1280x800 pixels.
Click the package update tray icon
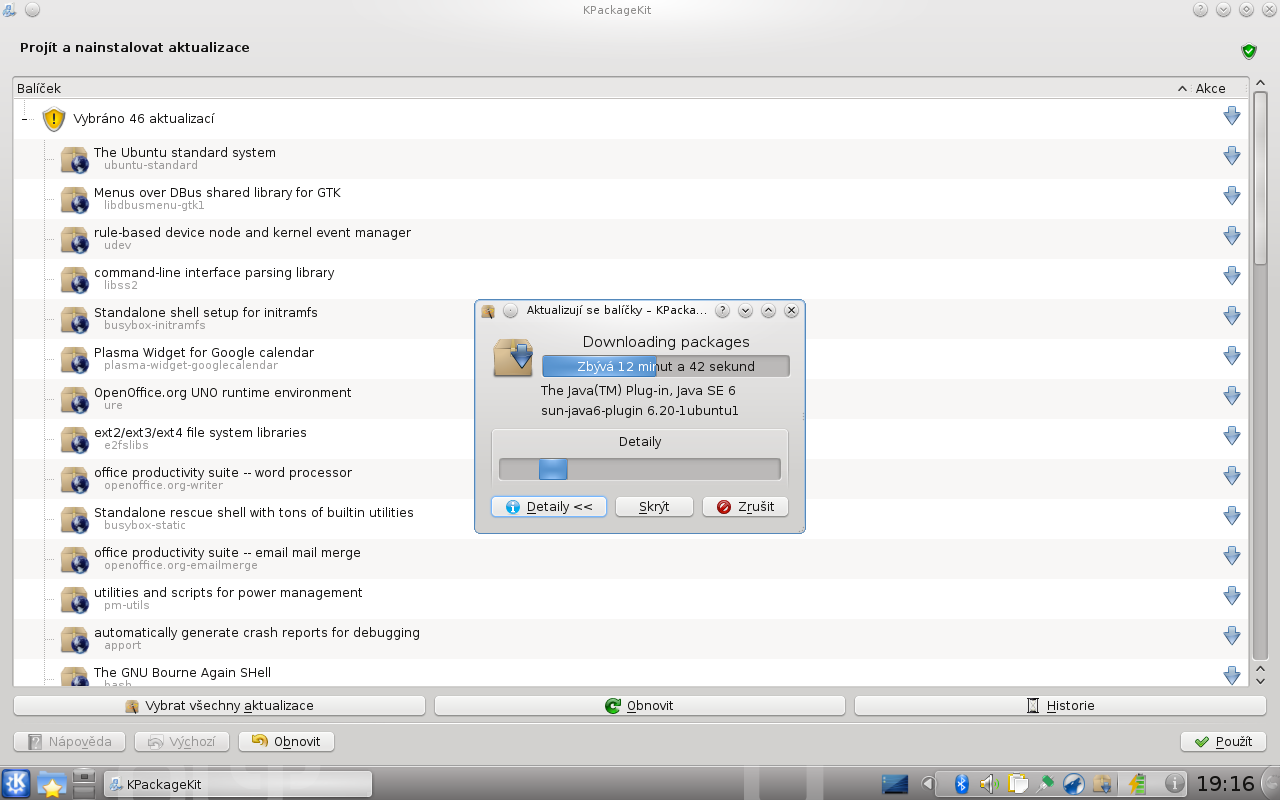click(1102, 784)
